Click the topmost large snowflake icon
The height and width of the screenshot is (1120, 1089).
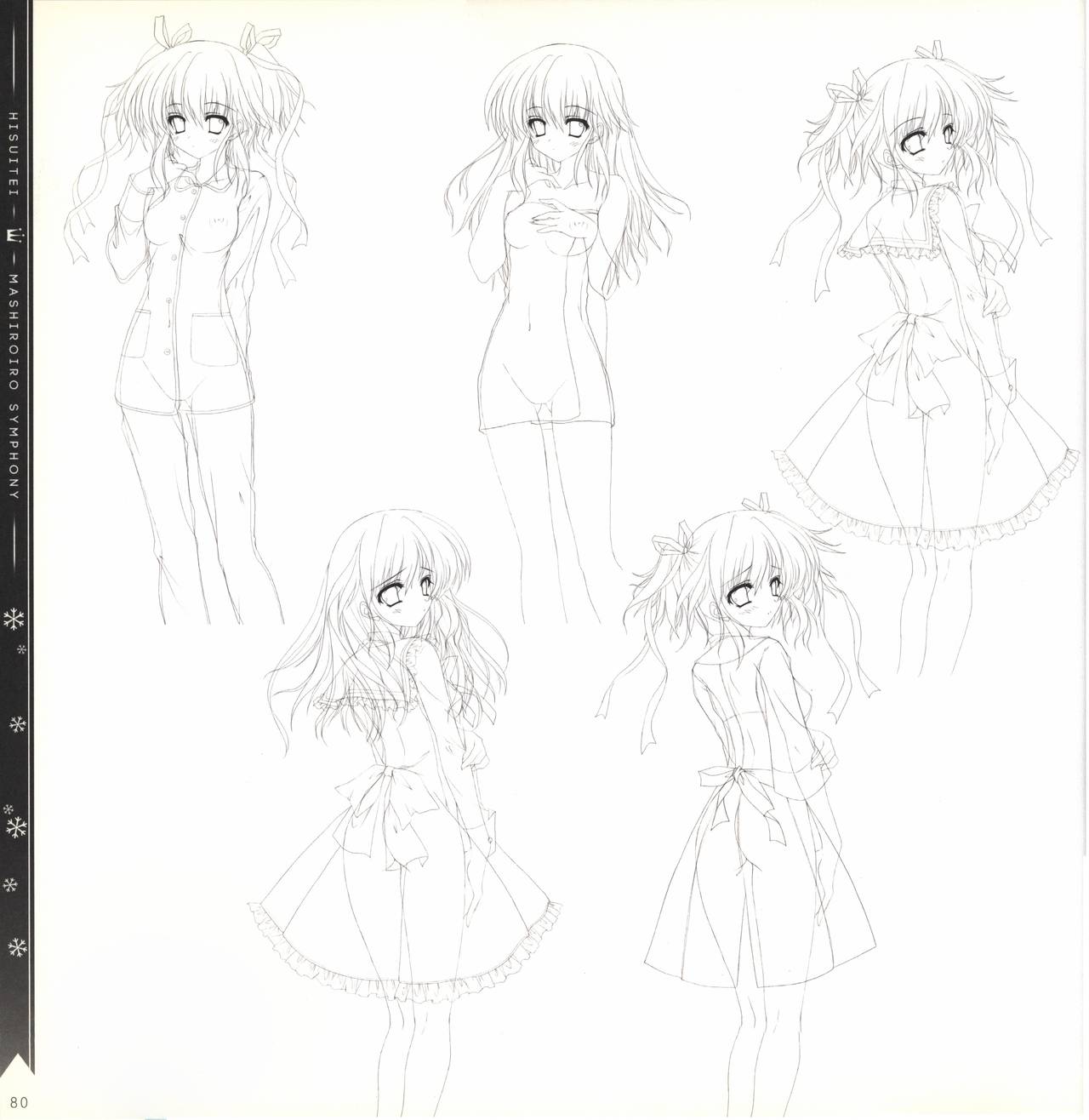coord(15,620)
